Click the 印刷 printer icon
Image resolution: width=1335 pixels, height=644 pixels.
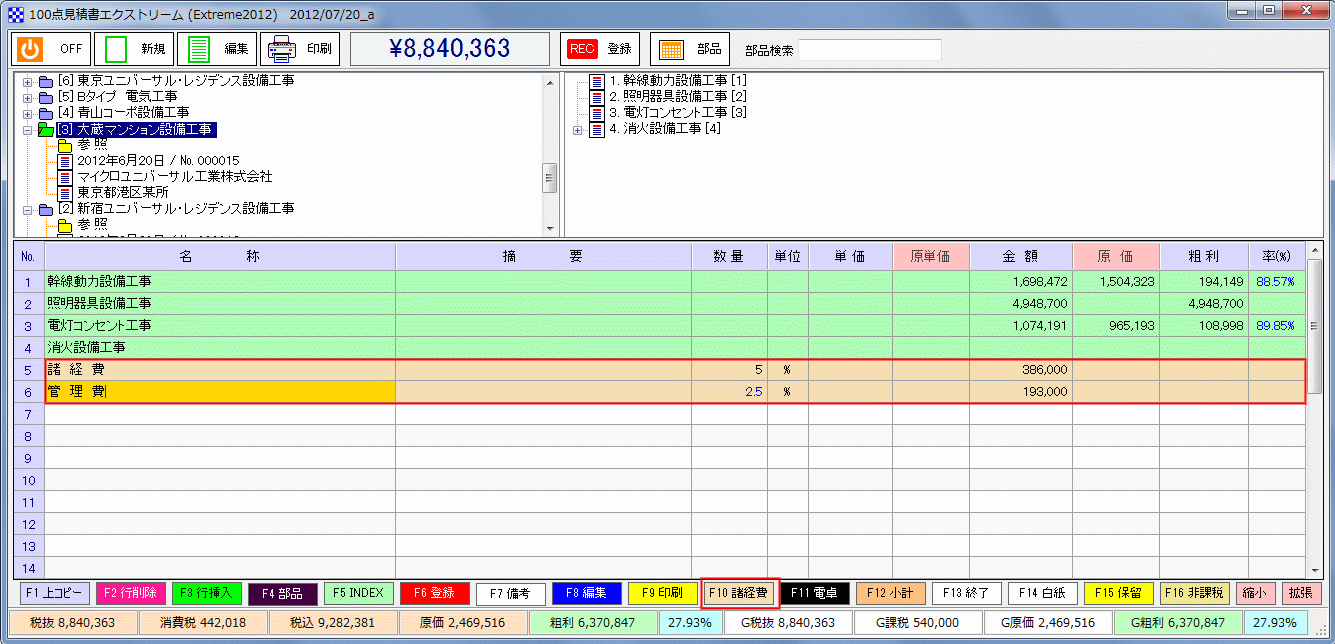coord(281,48)
